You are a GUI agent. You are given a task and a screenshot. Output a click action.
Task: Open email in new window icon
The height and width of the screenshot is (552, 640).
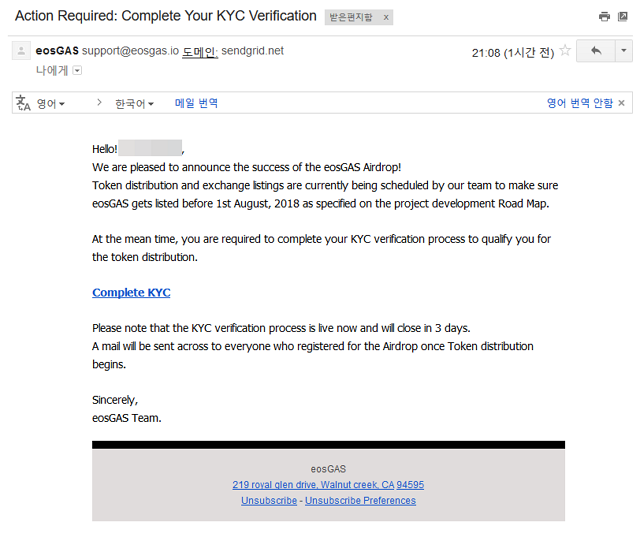[x=624, y=16]
